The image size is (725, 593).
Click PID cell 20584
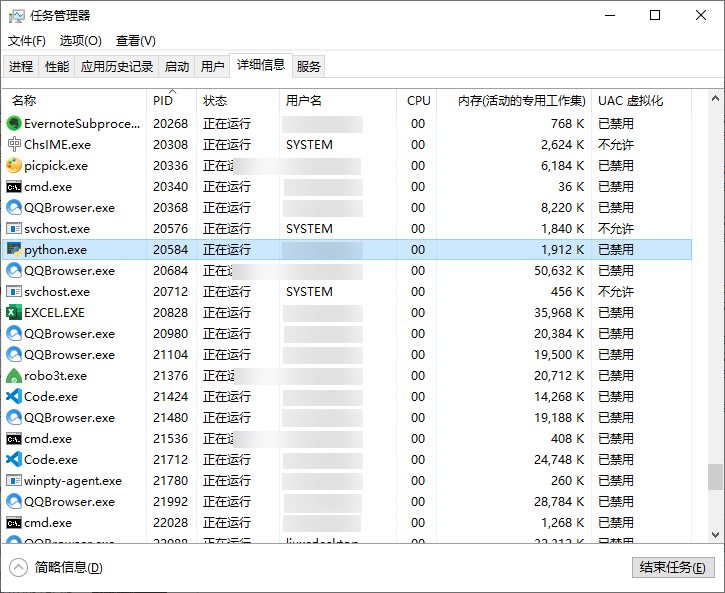(171, 250)
